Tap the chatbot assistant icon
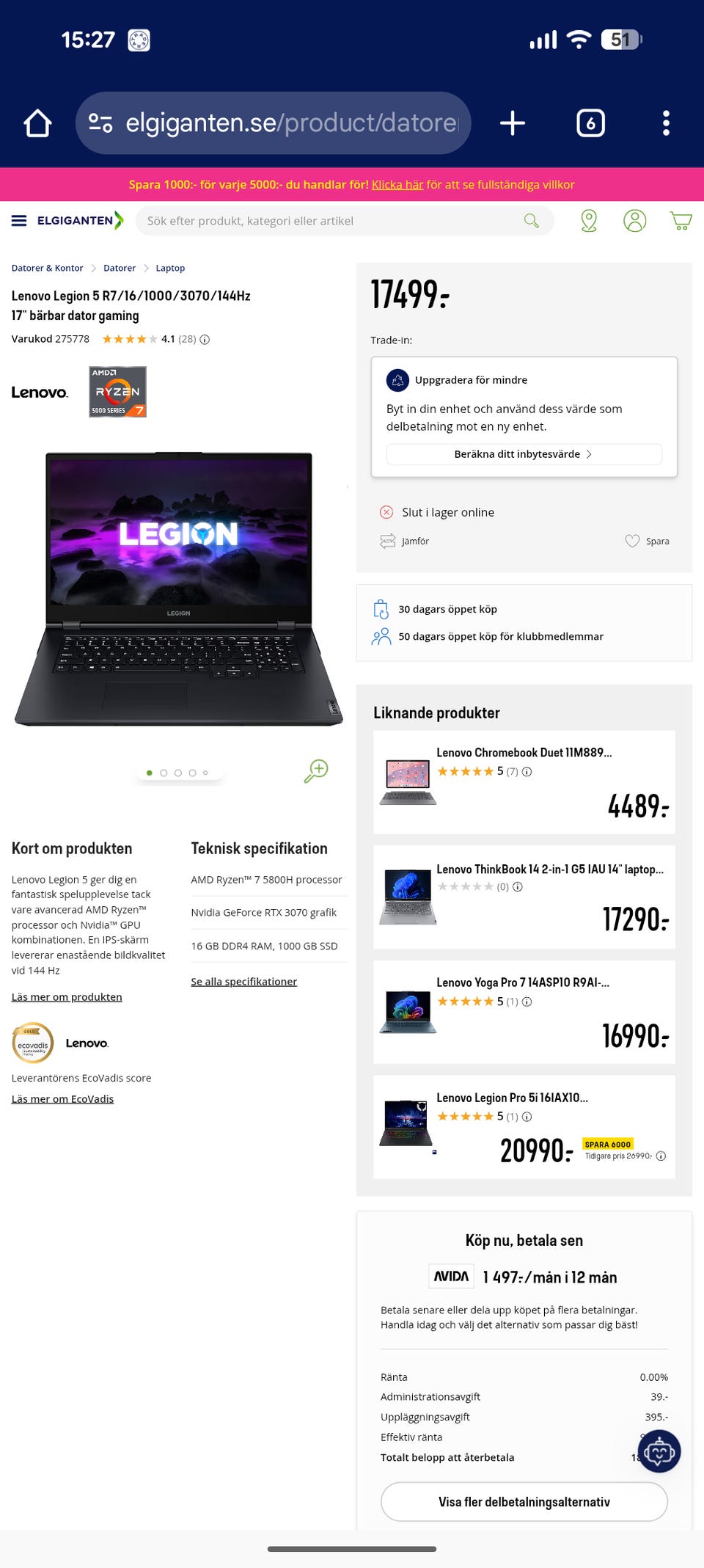Image resolution: width=704 pixels, height=1568 pixels. coord(659,1451)
